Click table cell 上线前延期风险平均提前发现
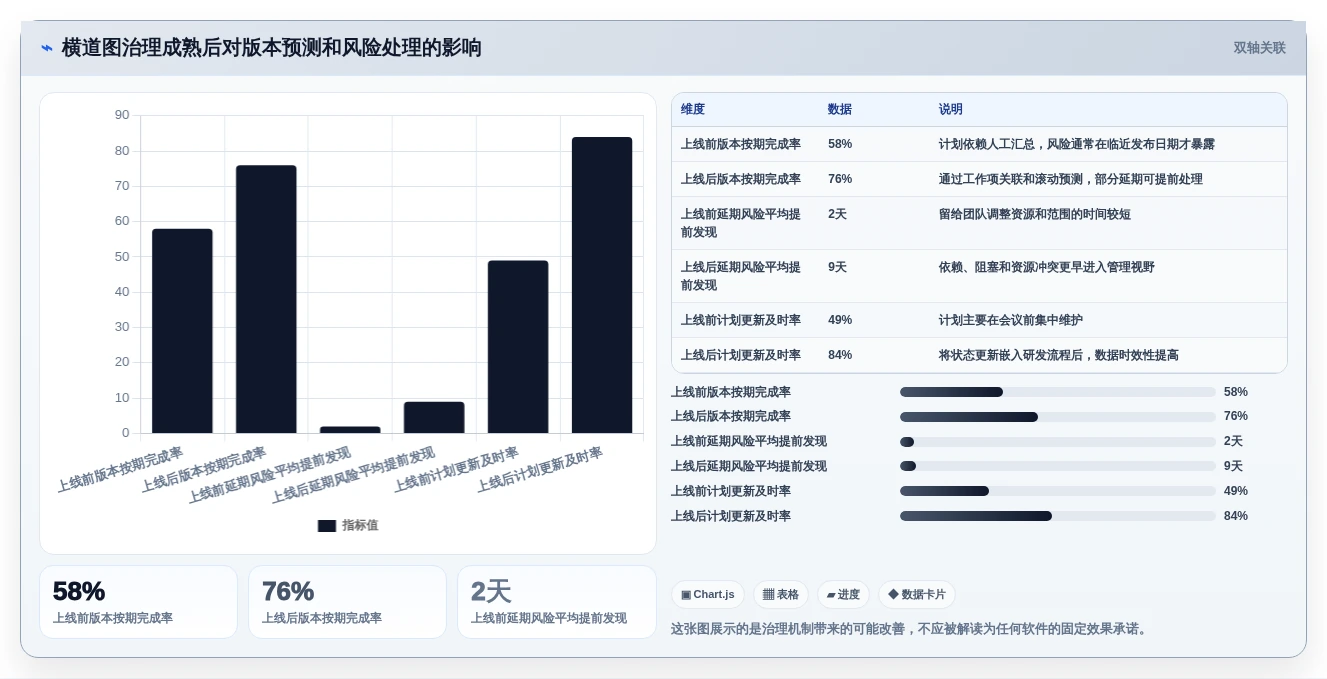This screenshot has width=1327, height=679. [x=741, y=223]
